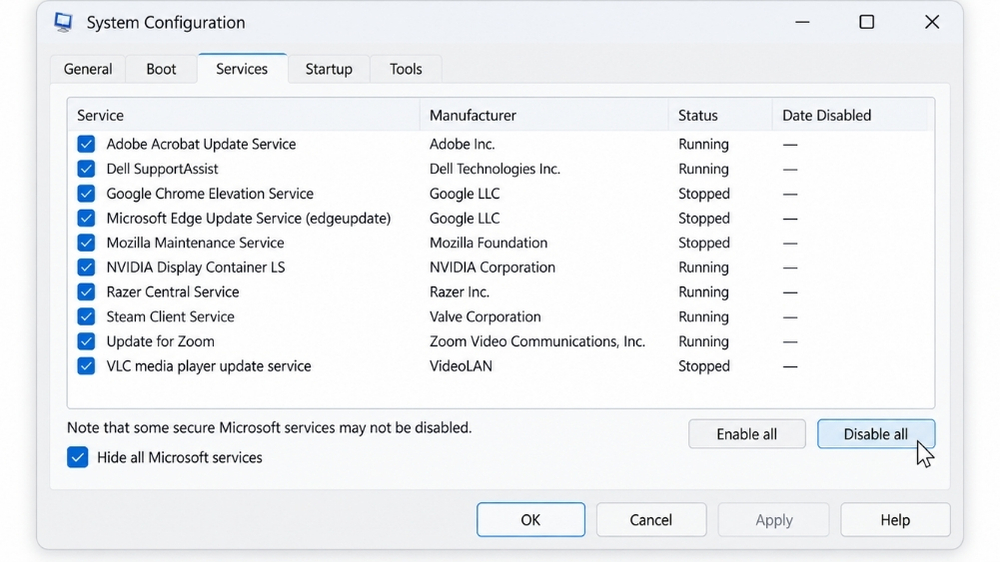Select 'Update for Zoom' service name

click(x=160, y=341)
